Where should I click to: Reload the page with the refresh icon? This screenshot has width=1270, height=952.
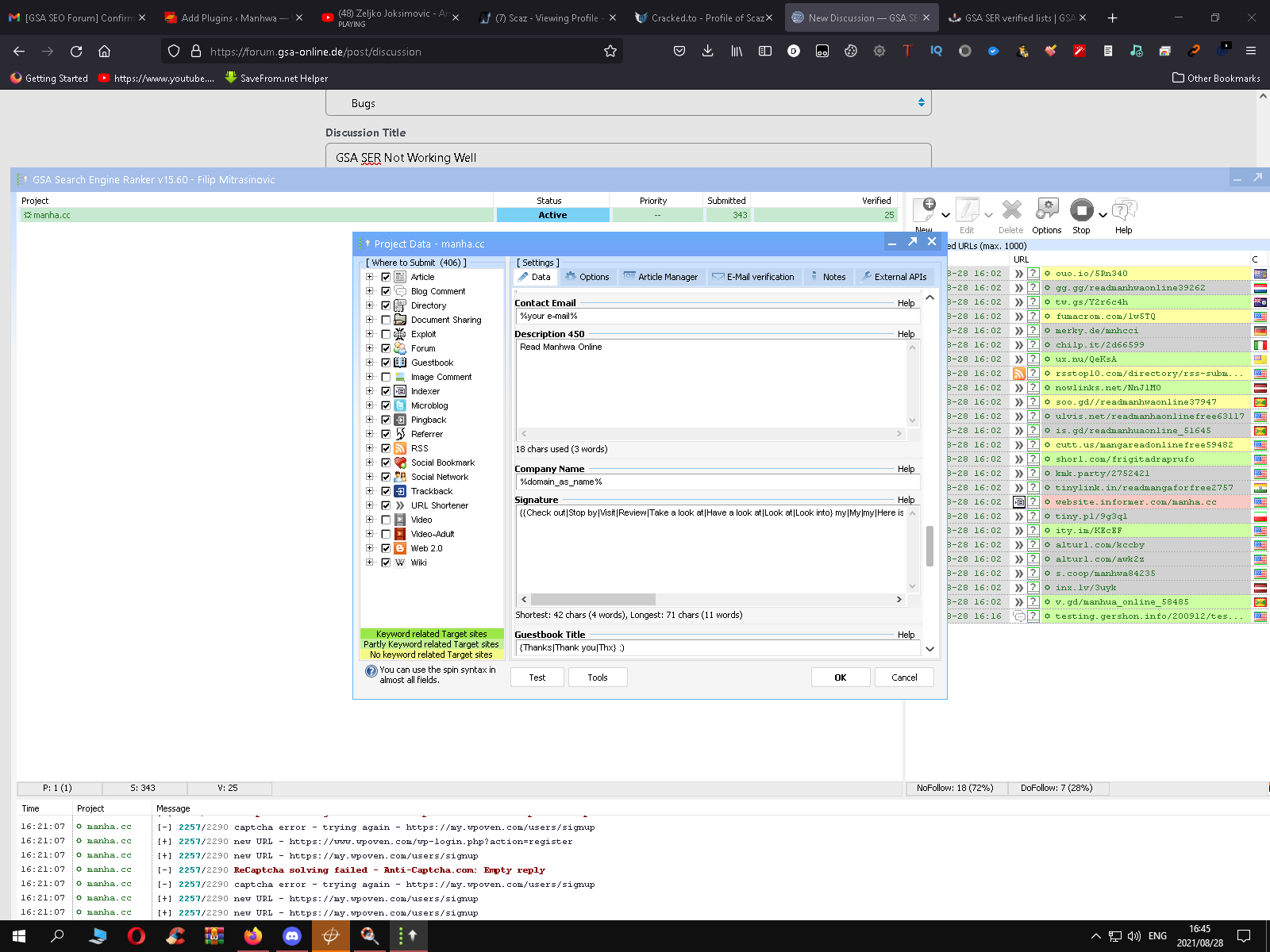pos(76,51)
